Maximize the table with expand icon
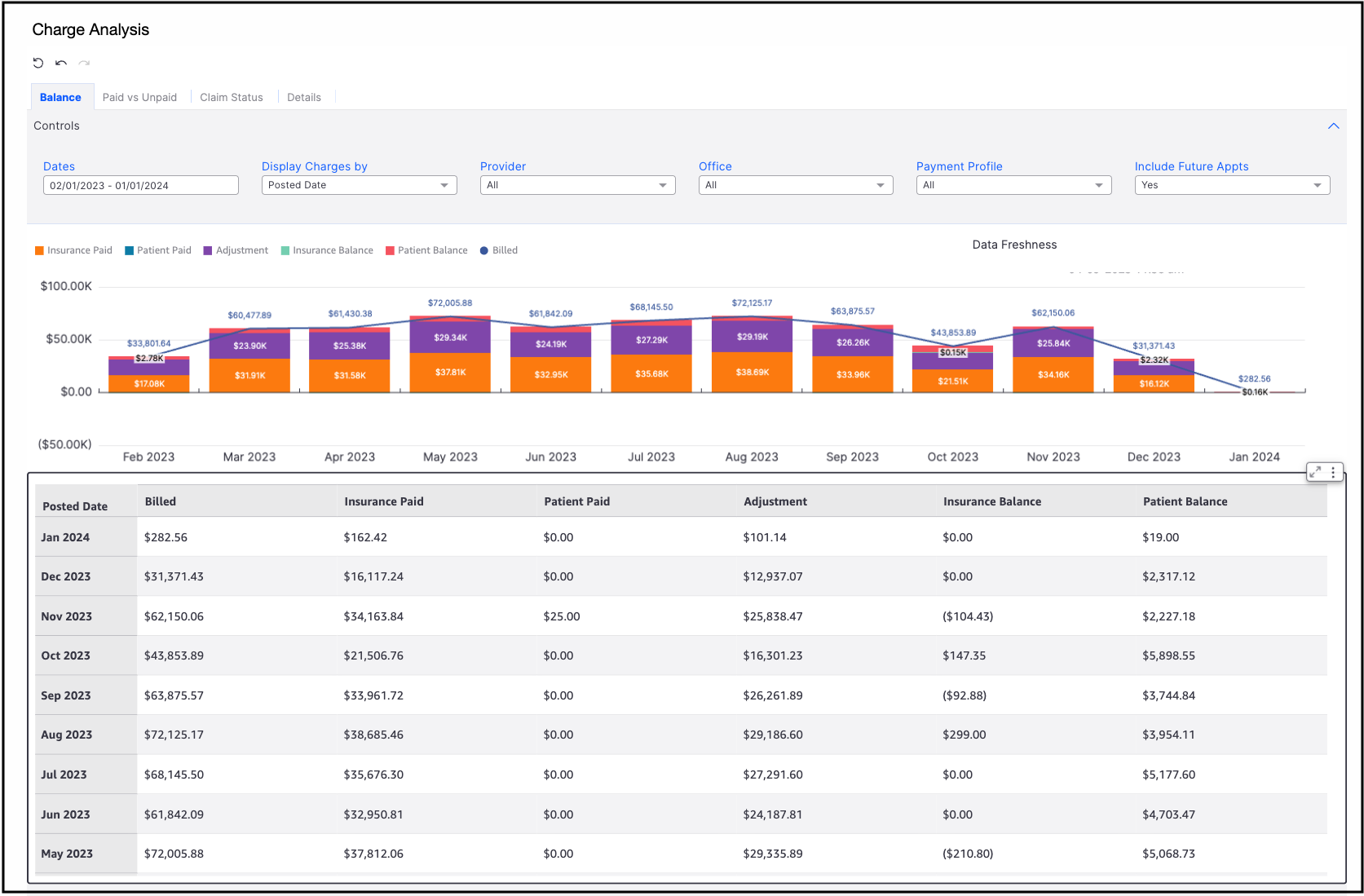This screenshot has height=896, width=1364. point(1315,472)
